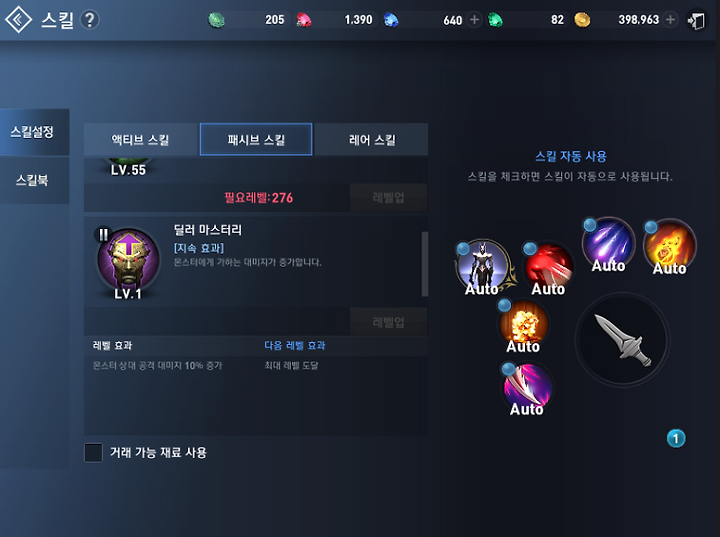Viewport: 720px width, 537px height.
Task: Select the Dealer Mastery mask icon
Action: [129, 261]
